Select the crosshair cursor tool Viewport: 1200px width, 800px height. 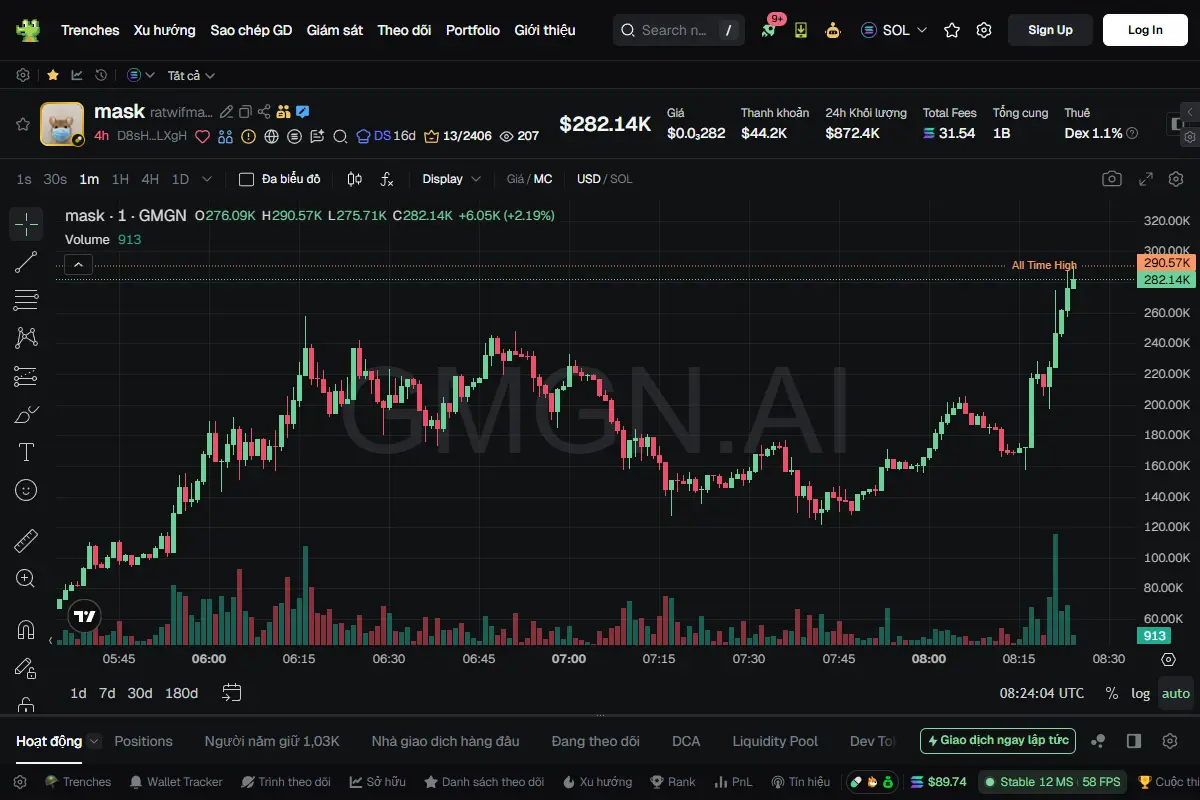26,224
